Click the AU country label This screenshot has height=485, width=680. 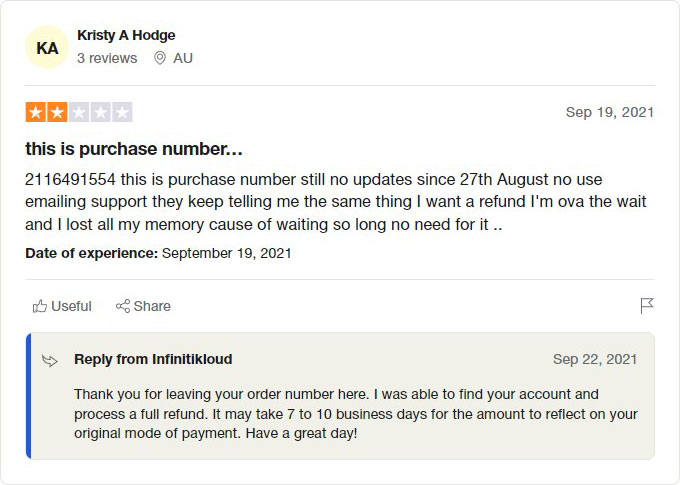[x=183, y=58]
